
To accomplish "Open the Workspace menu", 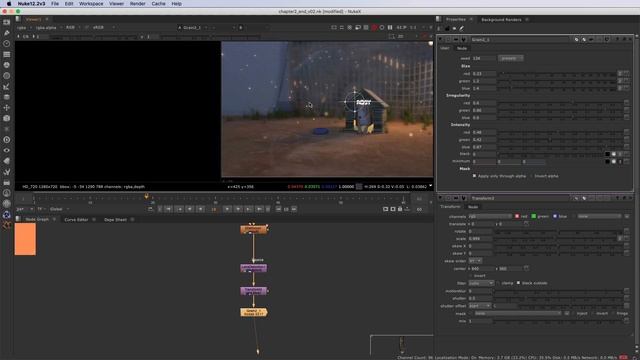I will [x=91, y=4].
